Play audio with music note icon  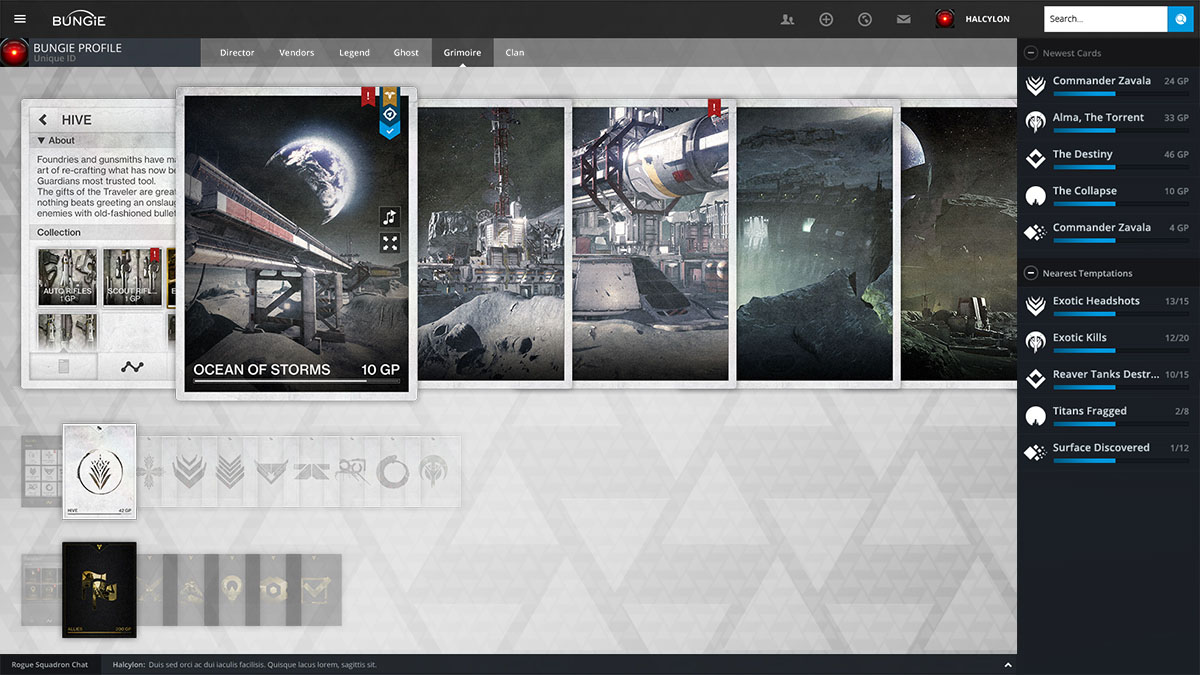tap(390, 217)
